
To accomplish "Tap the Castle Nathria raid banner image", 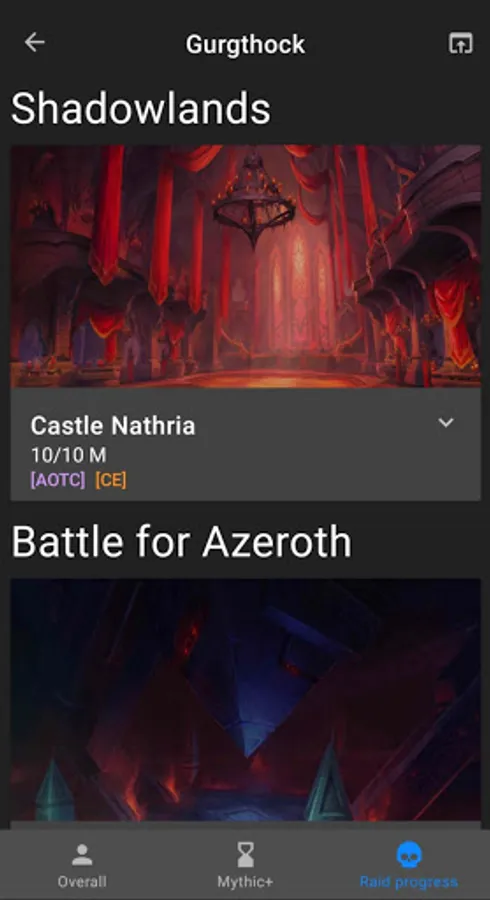I will [246, 266].
